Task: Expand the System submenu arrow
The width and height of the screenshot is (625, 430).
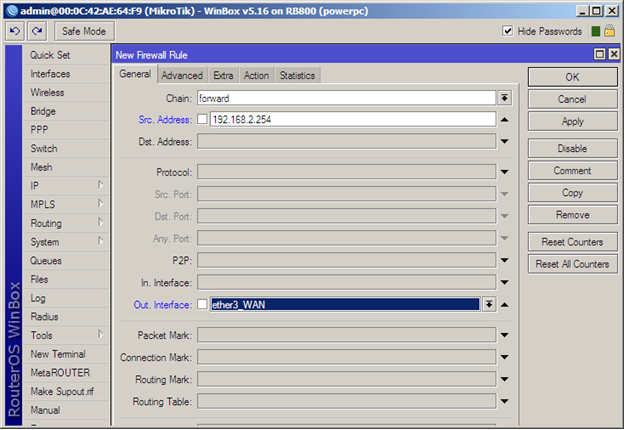Action: tap(100, 241)
